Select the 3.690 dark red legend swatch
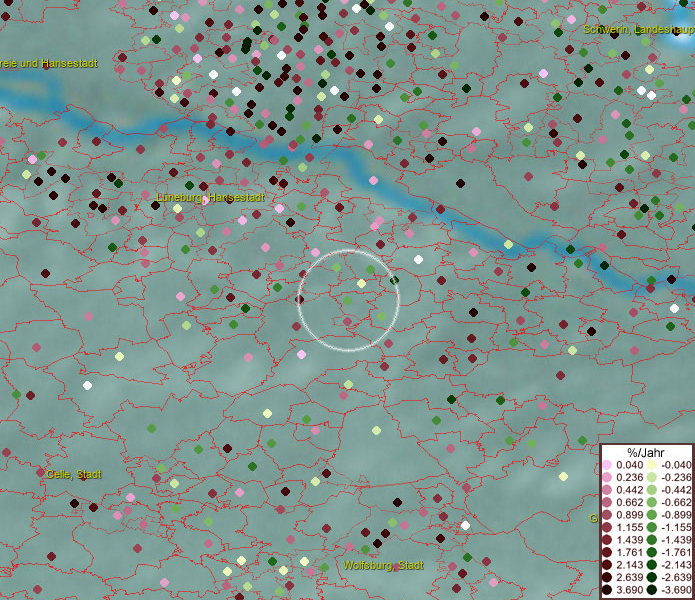 tap(607, 590)
